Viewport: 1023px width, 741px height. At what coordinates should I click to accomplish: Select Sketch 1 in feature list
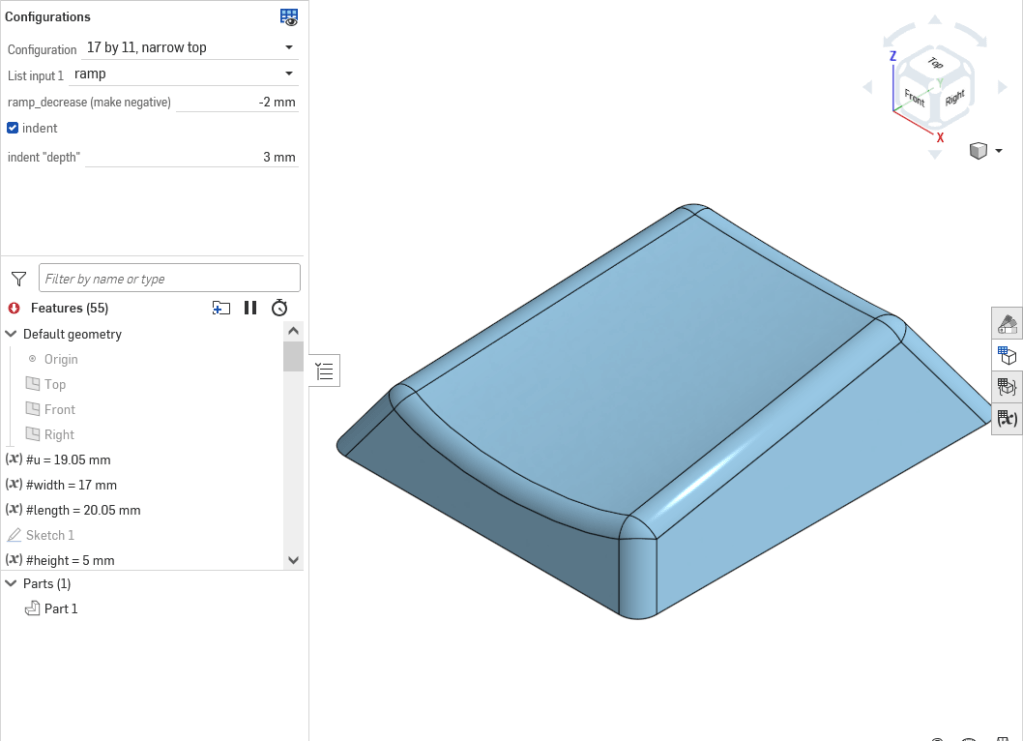(x=50, y=535)
